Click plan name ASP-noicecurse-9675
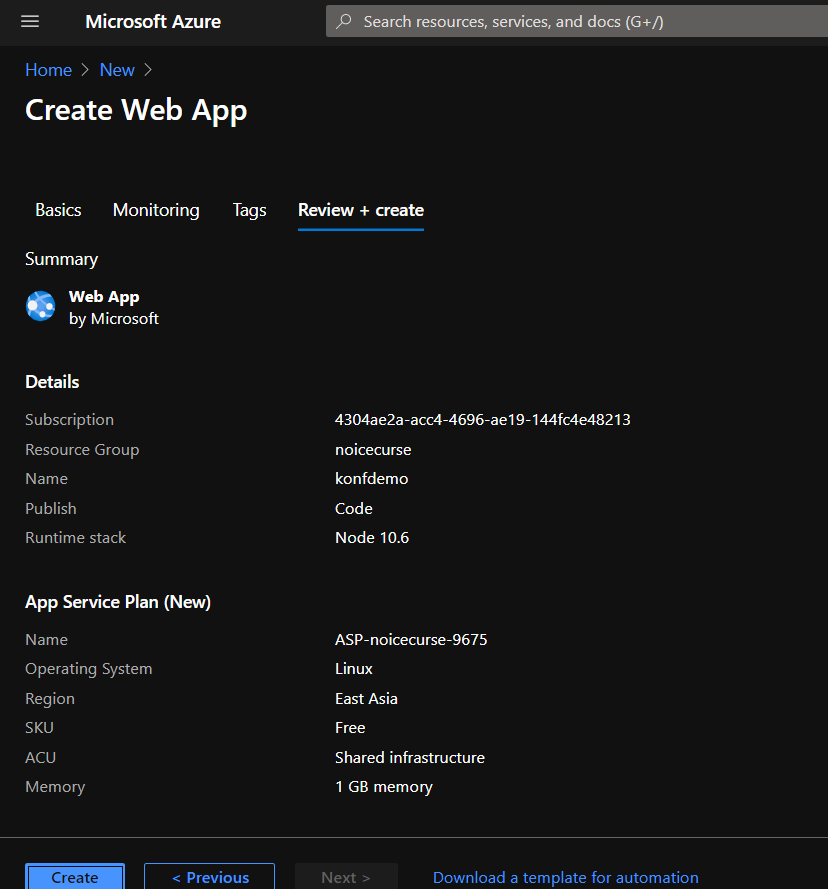Viewport: 828px width, 889px height. point(411,640)
